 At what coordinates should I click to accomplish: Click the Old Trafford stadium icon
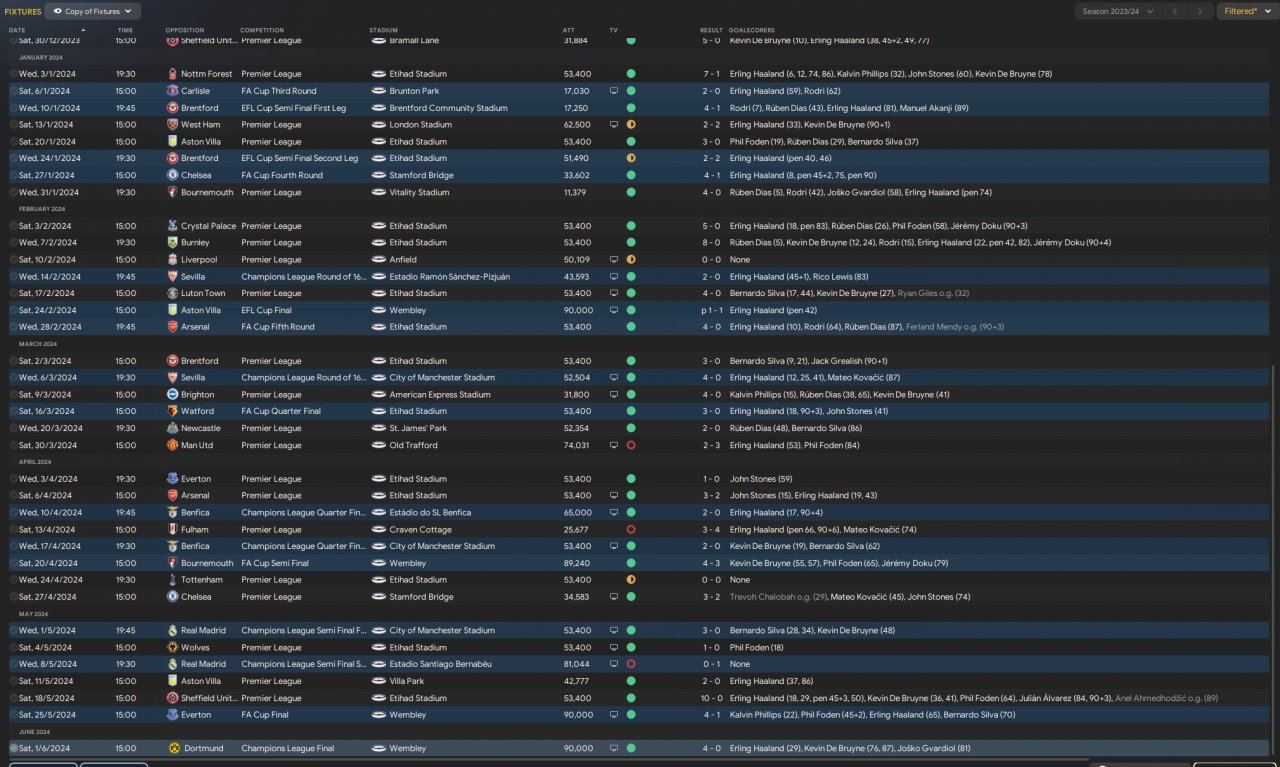click(x=378, y=445)
